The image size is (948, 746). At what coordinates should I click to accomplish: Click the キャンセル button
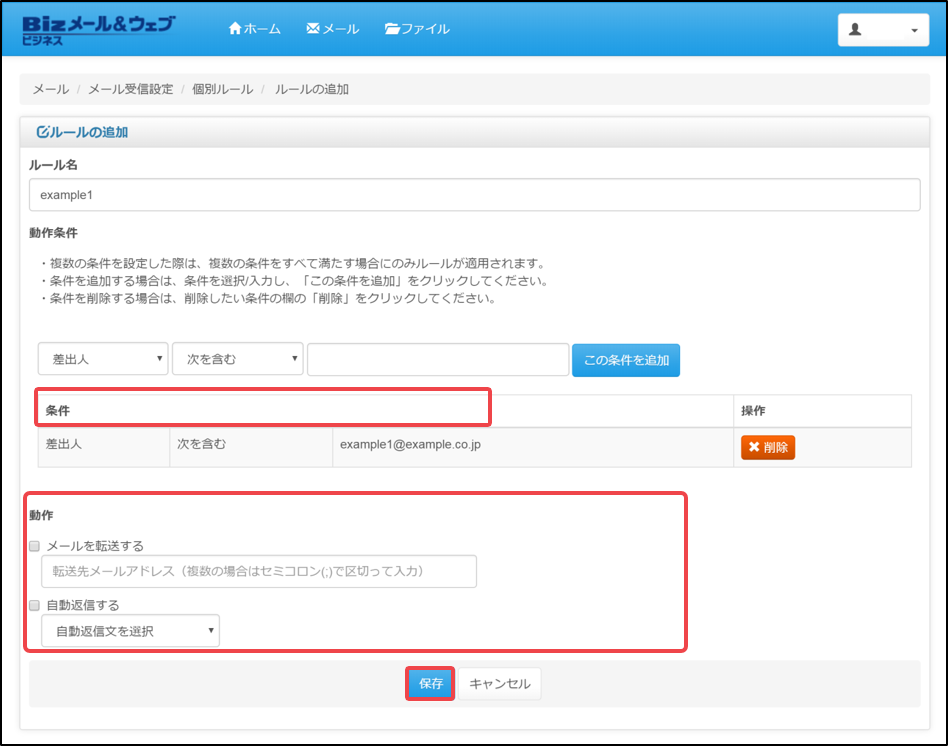[x=500, y=684]
